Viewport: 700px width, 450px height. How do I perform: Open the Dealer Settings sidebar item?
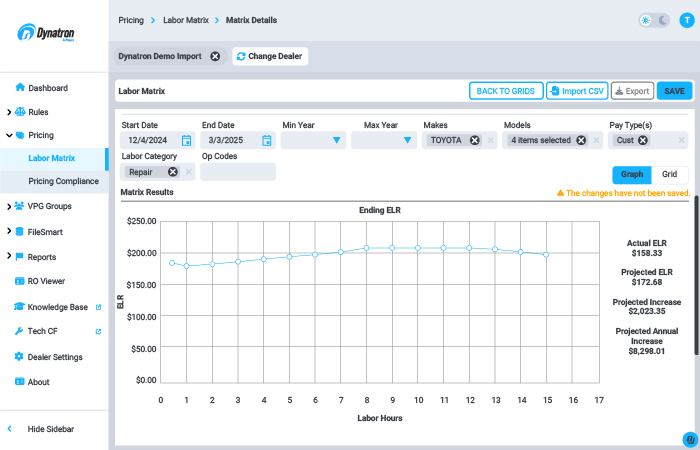click(54, 357)
